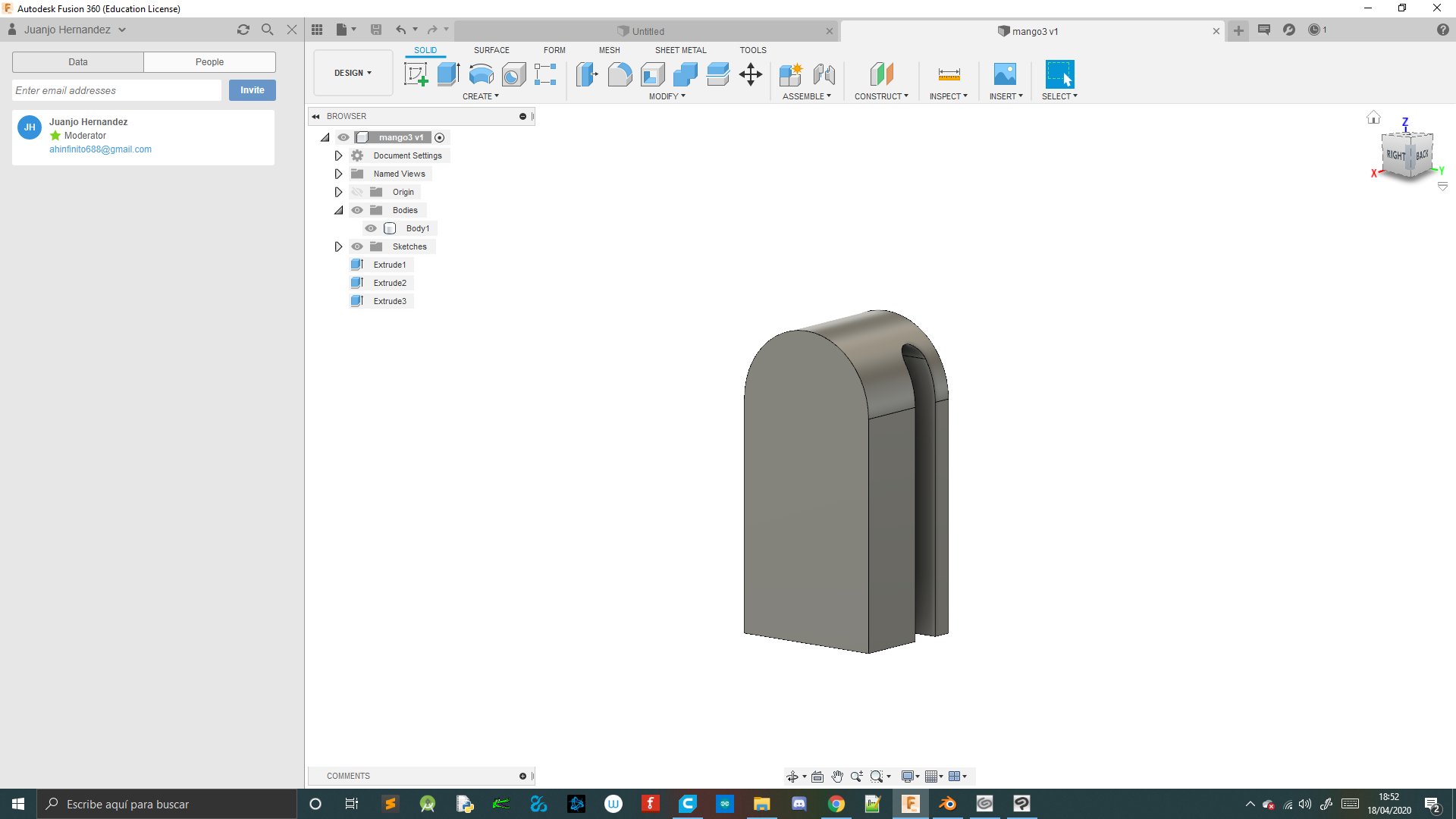The image size is (1456, 819).
Task: Hide Body1 using its eye icon
Action: point(371,228)
